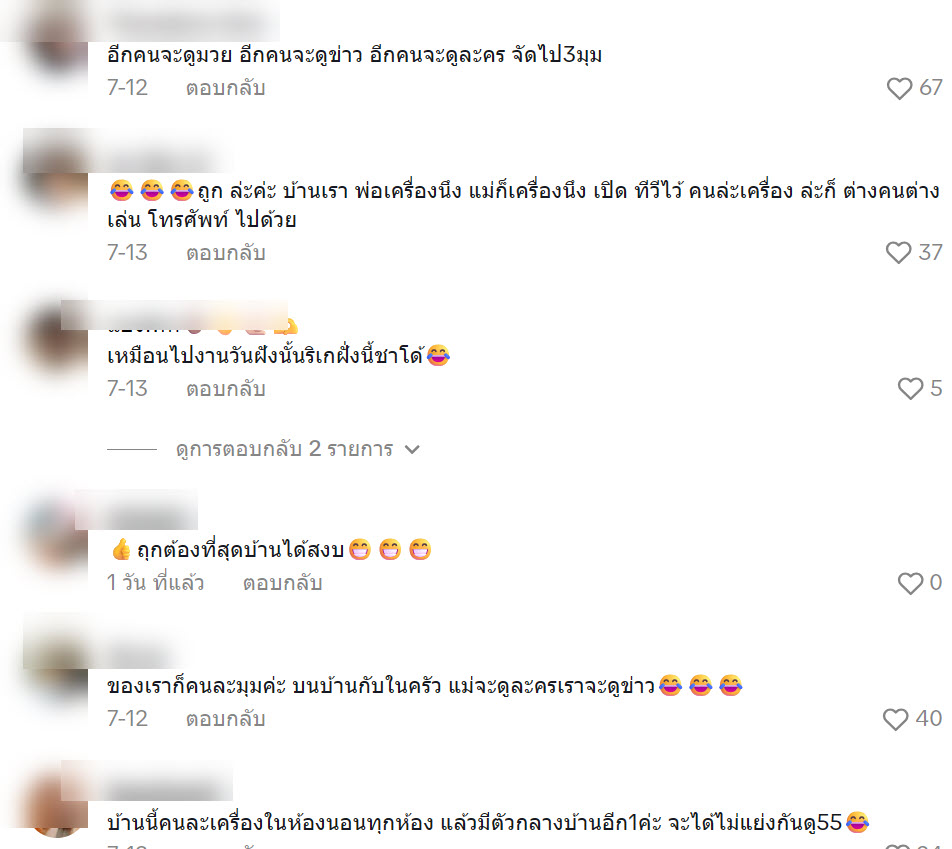Like the comment with 67 likes
The height and width of the screenshot is (849, 952).
click(x=899, y=89)
